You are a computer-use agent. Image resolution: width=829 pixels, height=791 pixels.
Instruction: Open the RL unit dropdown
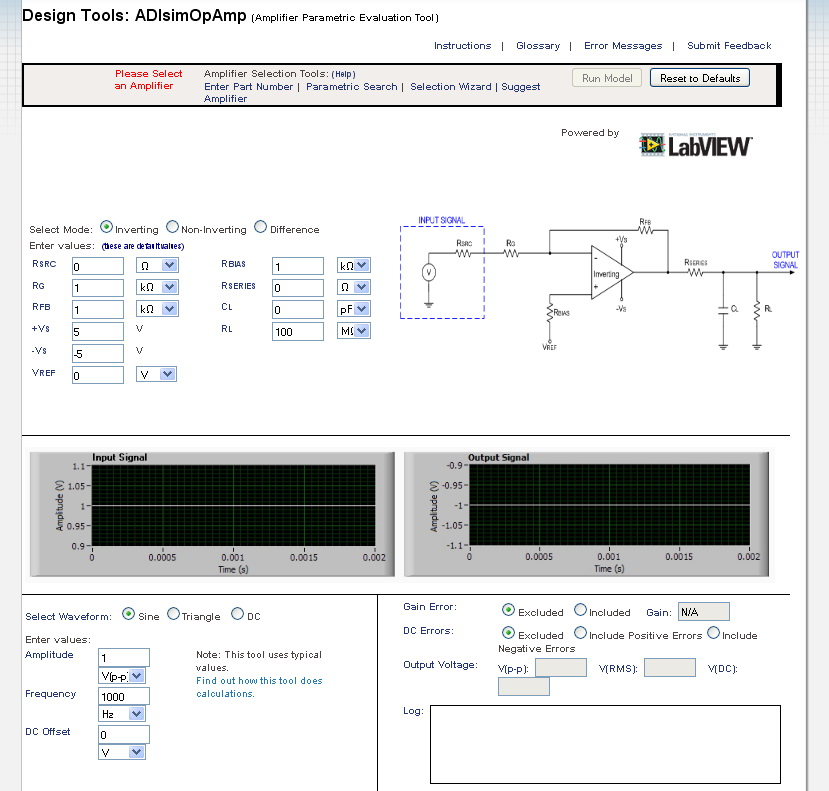pyautogui.click(x=354, y=331)
